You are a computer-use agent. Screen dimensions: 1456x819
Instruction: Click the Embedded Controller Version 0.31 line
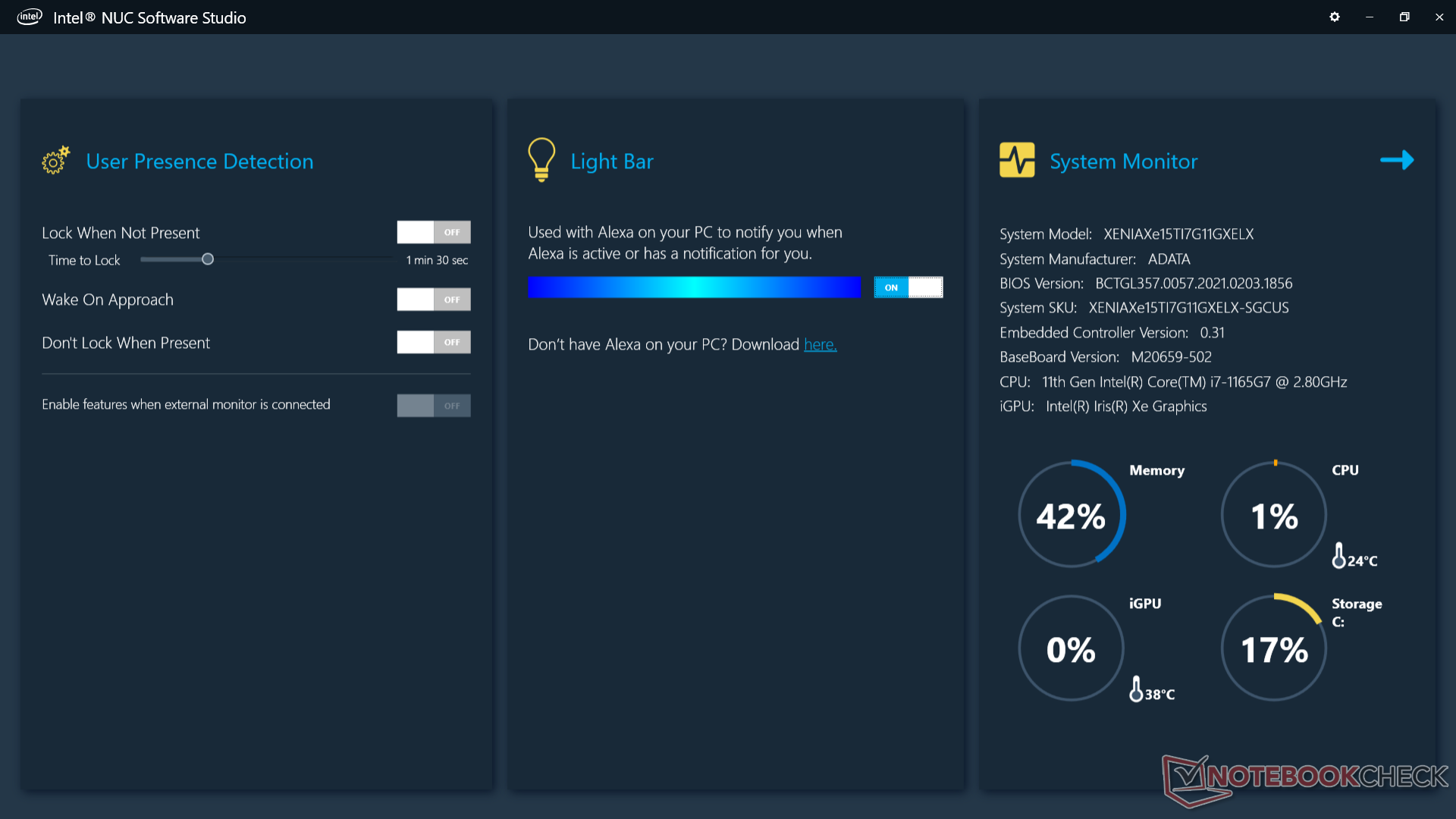tap(1112, 333)
